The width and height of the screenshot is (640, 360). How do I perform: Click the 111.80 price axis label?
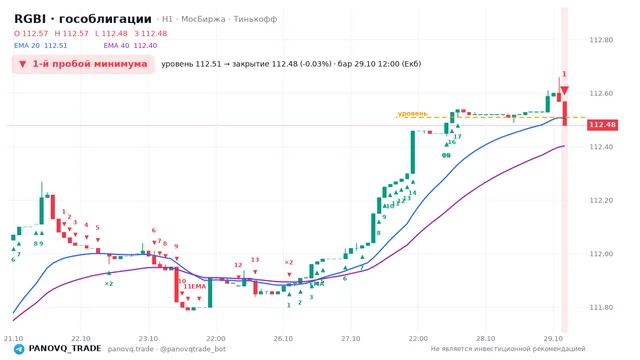click(601, 307)
